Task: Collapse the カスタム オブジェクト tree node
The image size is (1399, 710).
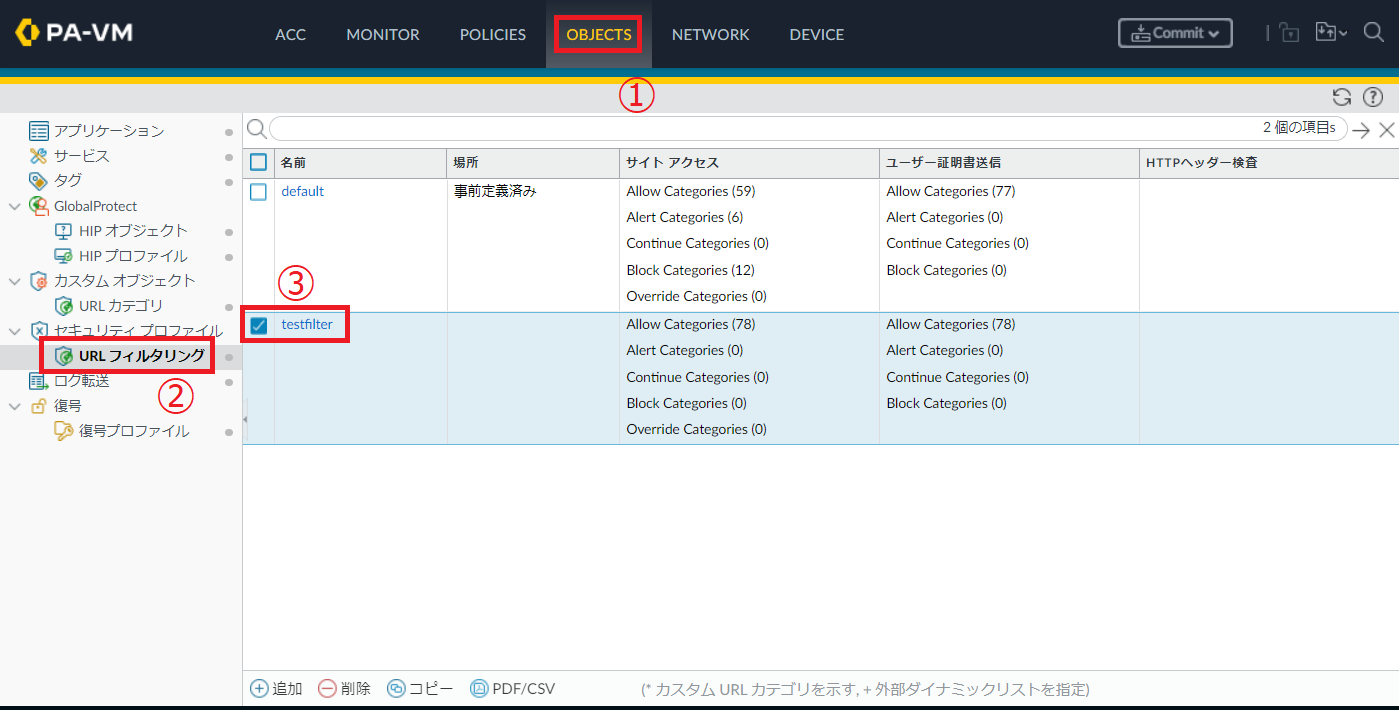Action: point(14,281)
